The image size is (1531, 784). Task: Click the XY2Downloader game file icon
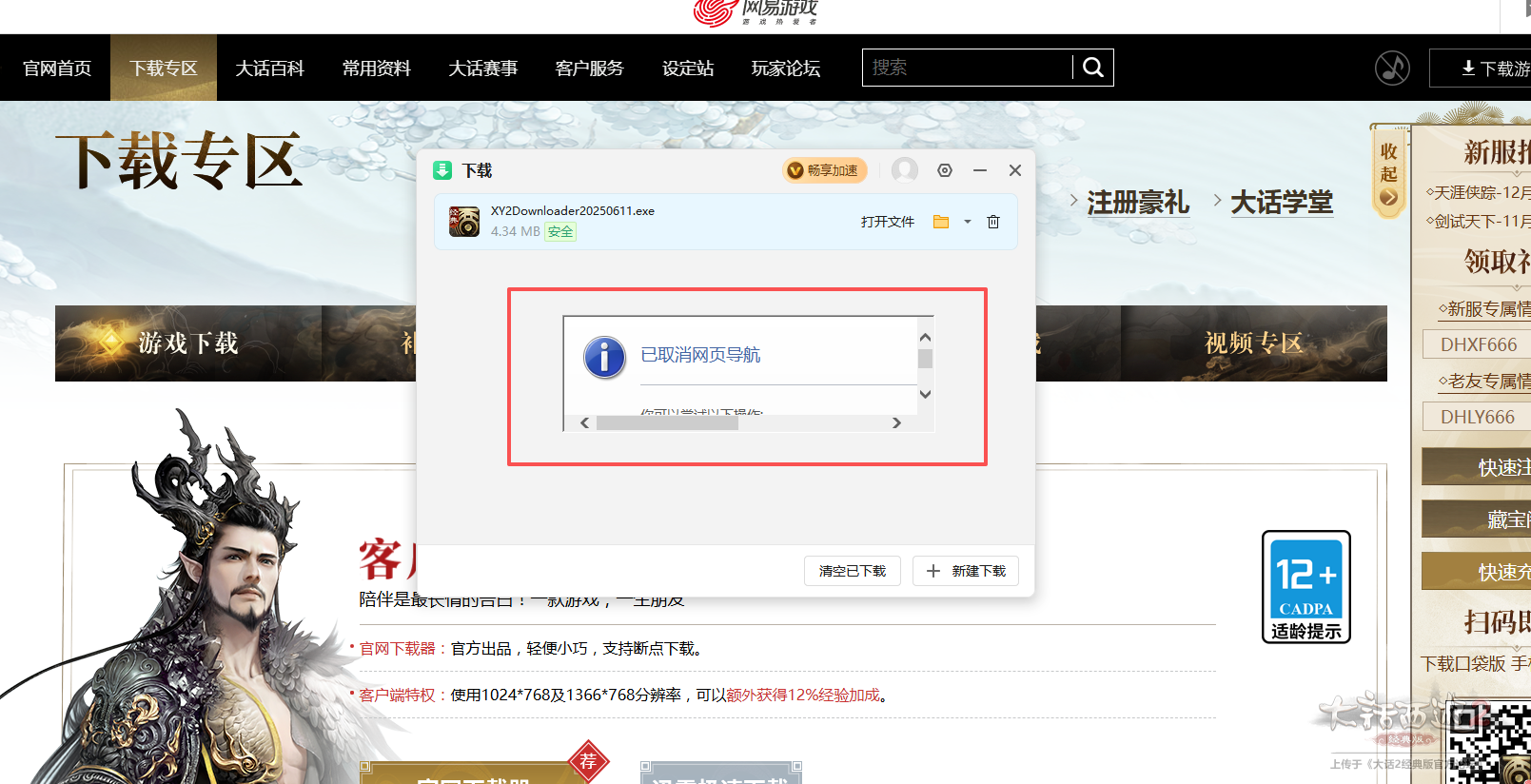tap(464, 222)
